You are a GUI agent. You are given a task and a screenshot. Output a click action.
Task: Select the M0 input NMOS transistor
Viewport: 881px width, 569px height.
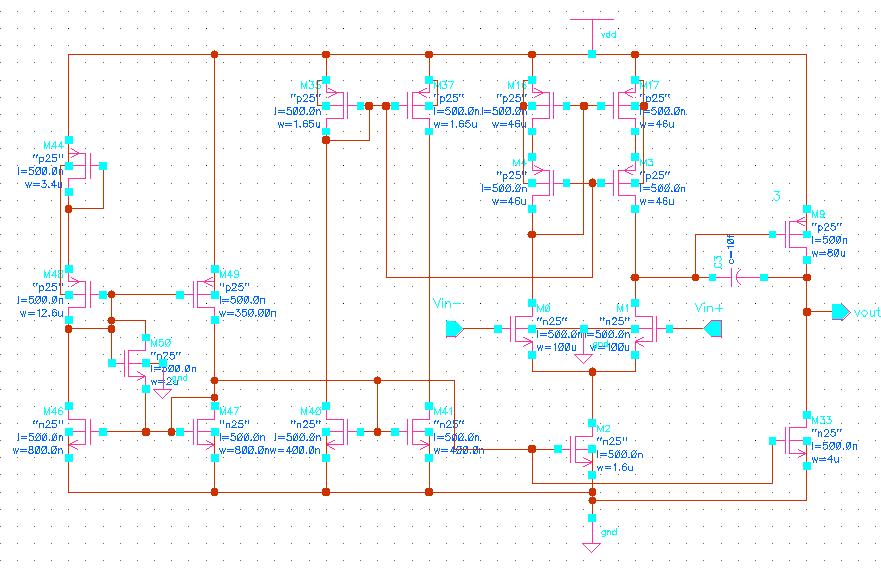[517, 329]
